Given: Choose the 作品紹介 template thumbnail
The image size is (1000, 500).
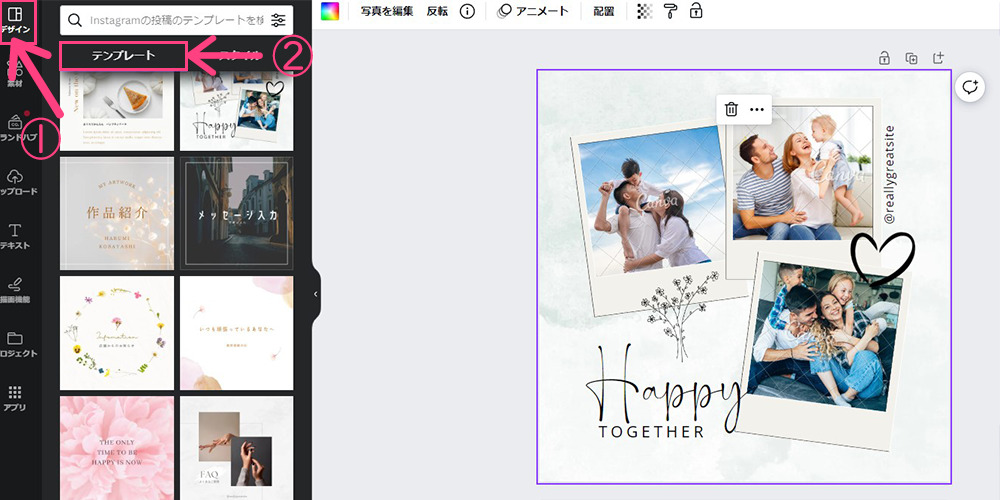Looking at the screenshot, I should tap(117, 214).
